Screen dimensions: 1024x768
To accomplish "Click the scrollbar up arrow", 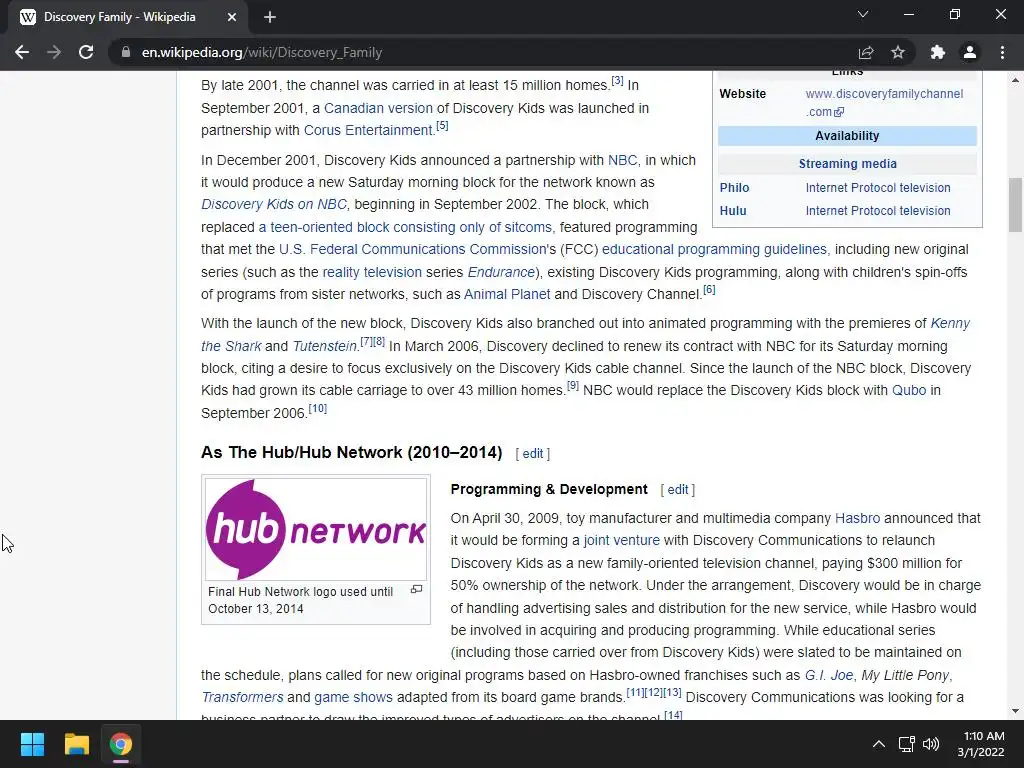I will pyautogui.click(x=1015, y=80).
